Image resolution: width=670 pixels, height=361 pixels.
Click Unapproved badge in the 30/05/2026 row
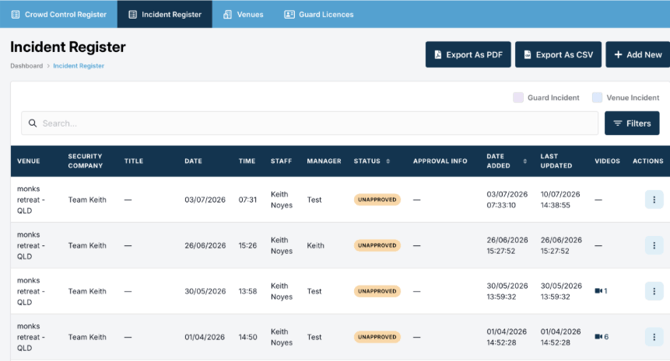tap(377, 291)
